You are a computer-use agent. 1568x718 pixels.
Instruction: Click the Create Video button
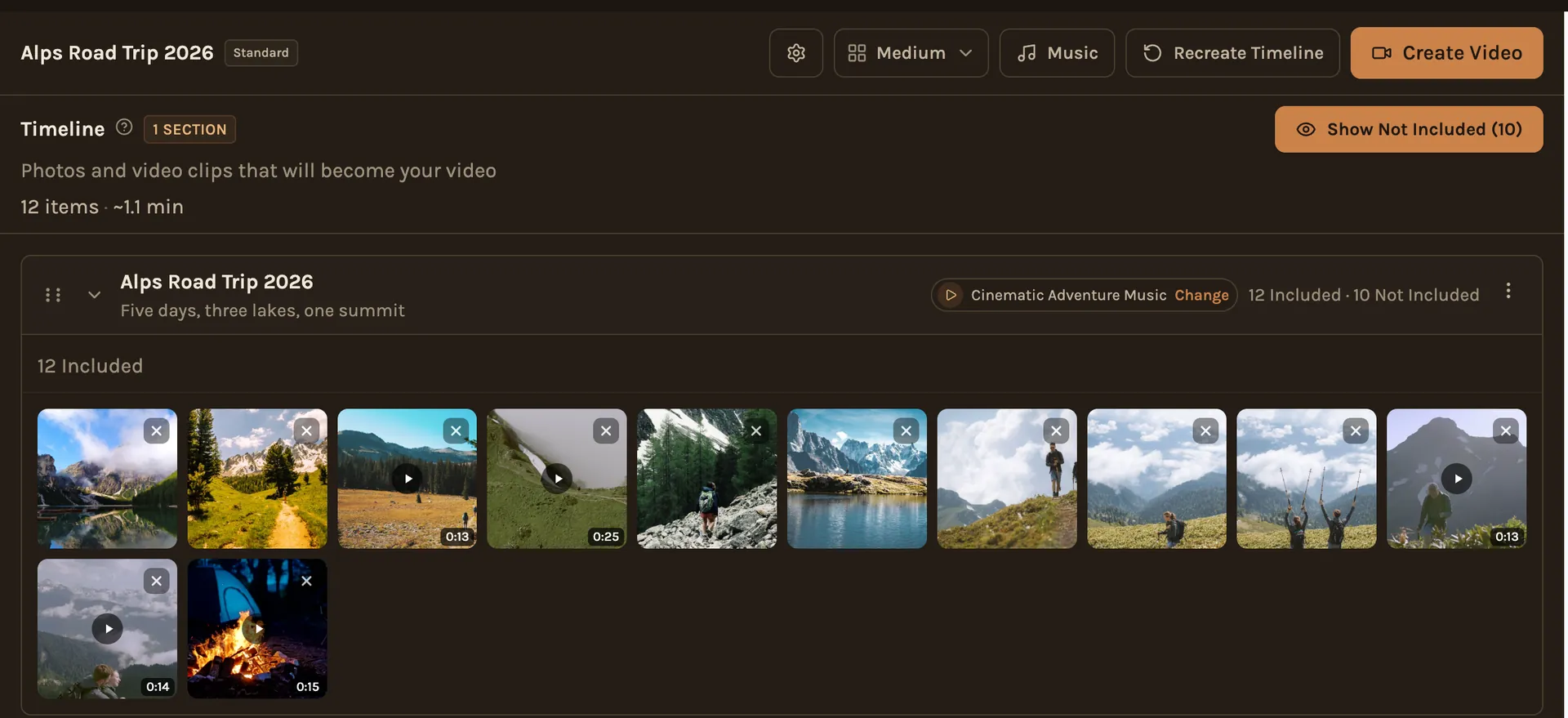[1446, 53]
